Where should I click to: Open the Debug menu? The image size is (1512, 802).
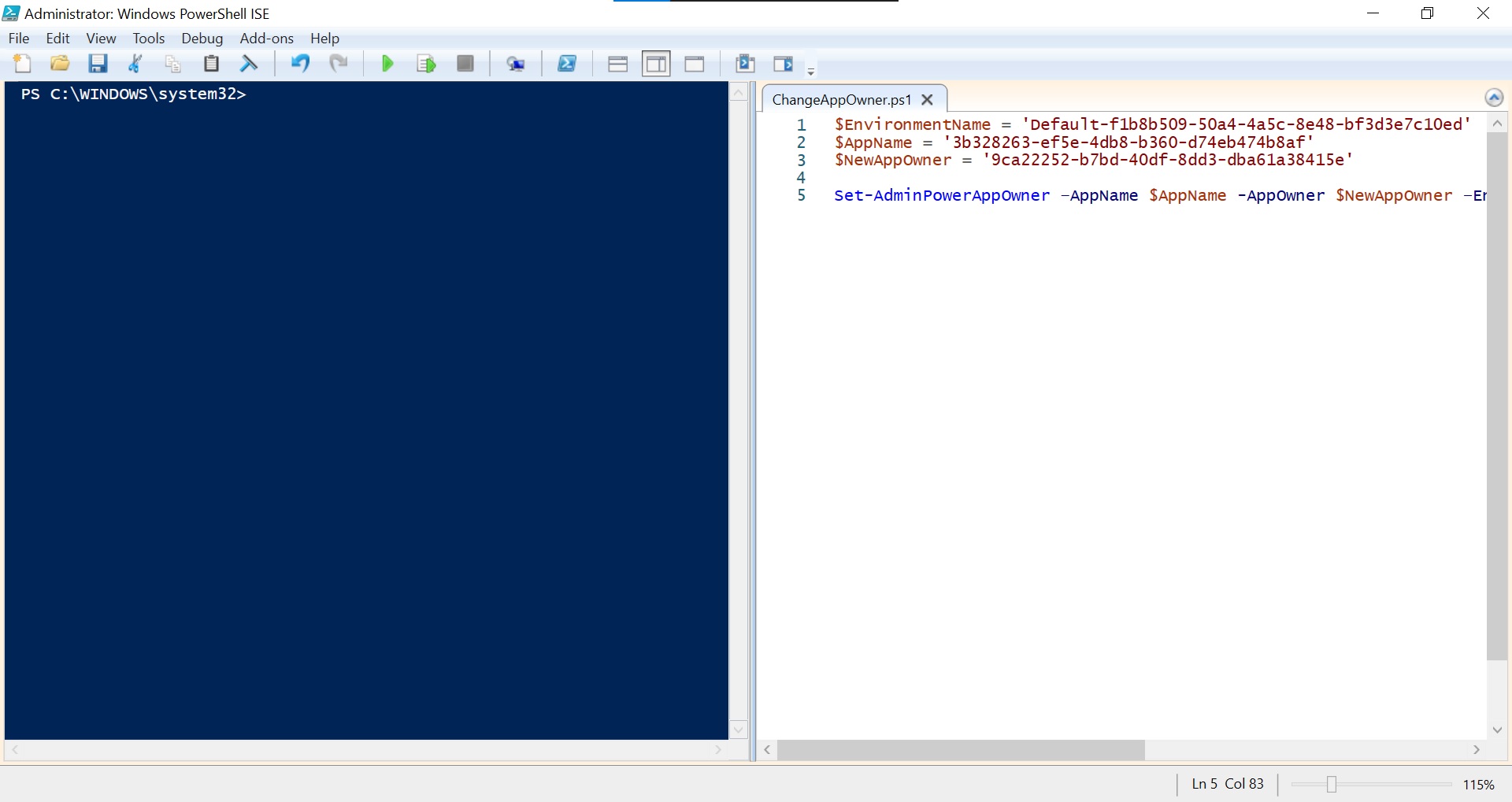tap(202, 38)
